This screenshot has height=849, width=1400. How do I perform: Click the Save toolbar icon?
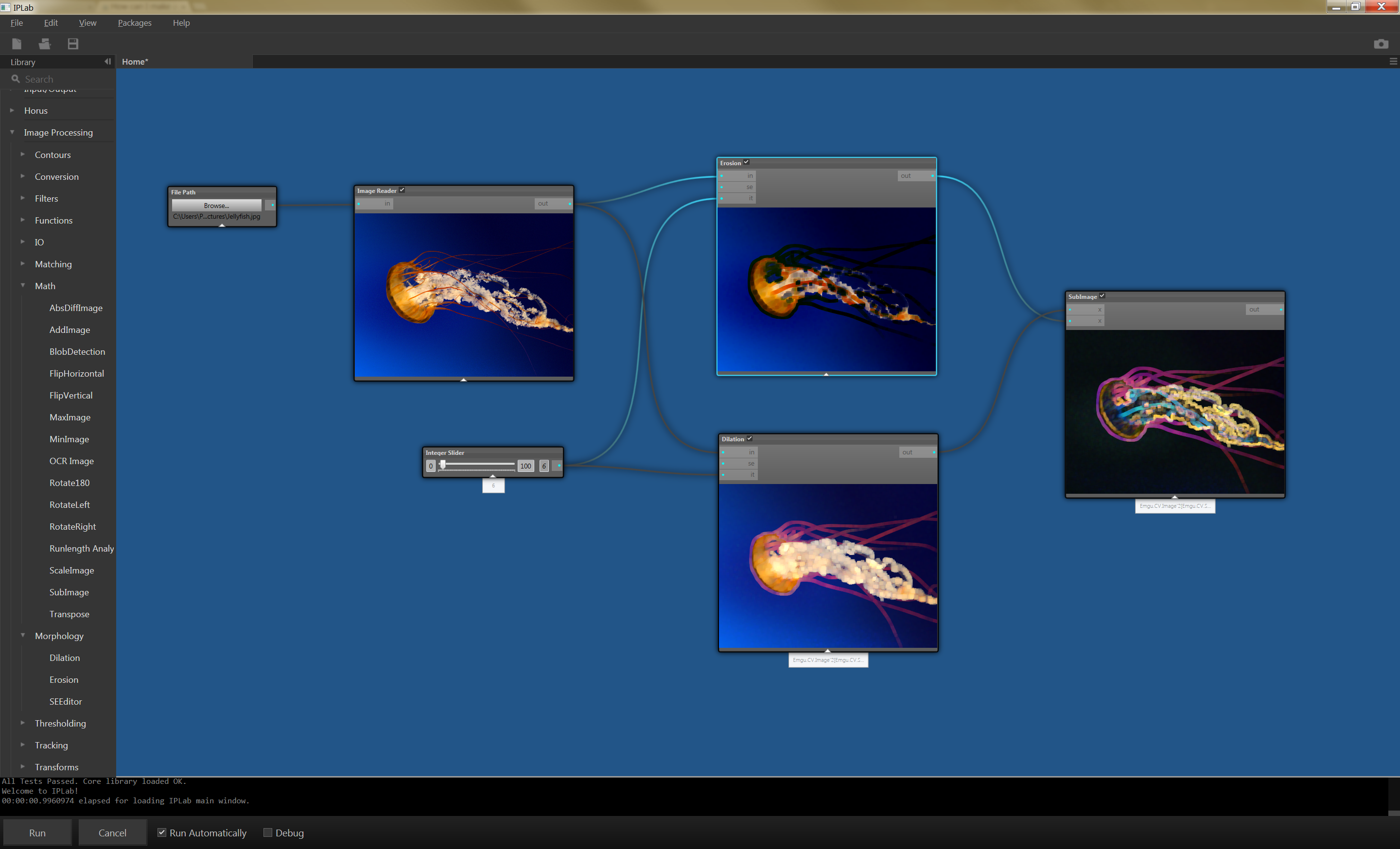[73, 44]
